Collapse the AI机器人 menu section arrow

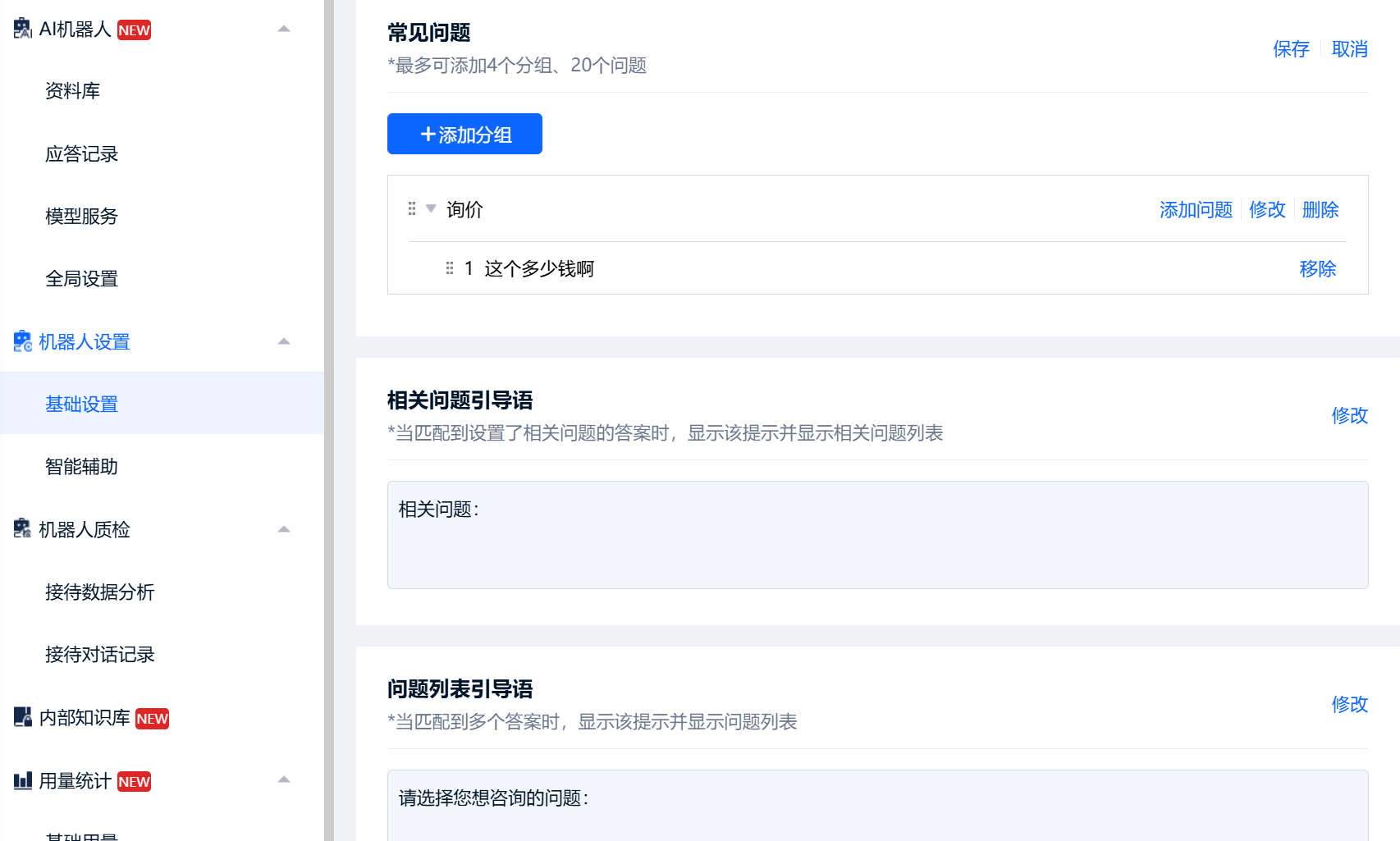point(284,29)
